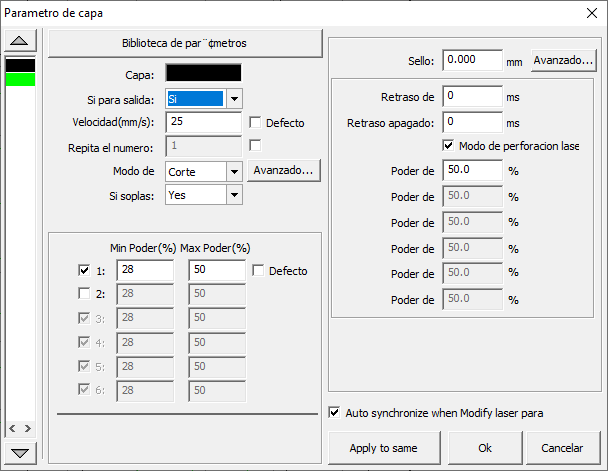
Task: Click Avanzado button beside Sello field
Action: [563, 61]
